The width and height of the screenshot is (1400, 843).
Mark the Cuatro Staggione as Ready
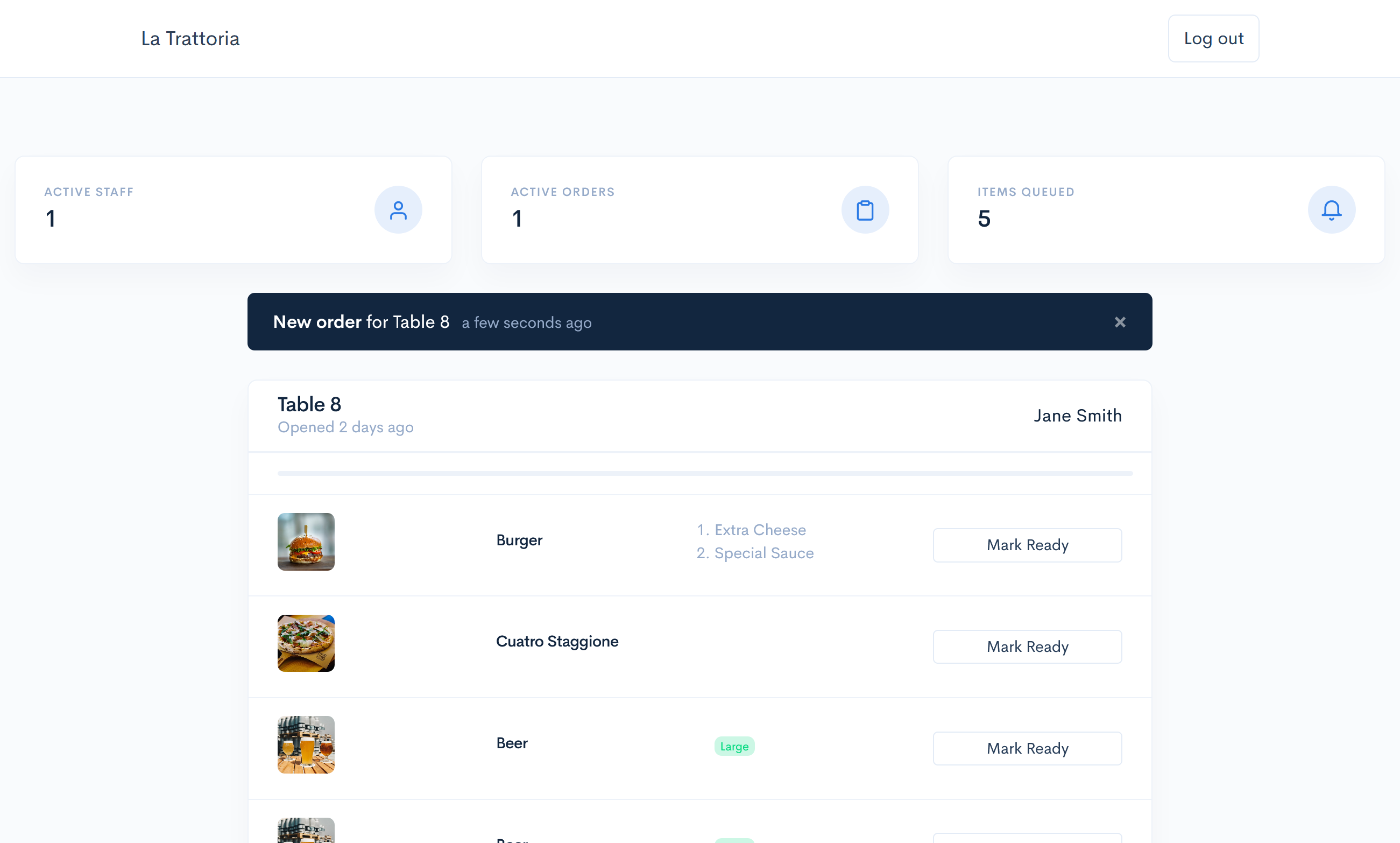[x=1027, y=646]
